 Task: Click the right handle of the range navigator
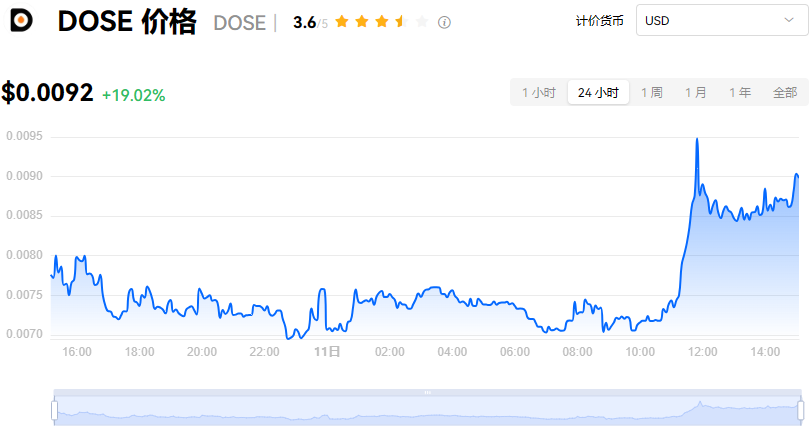tap(801, 410)
